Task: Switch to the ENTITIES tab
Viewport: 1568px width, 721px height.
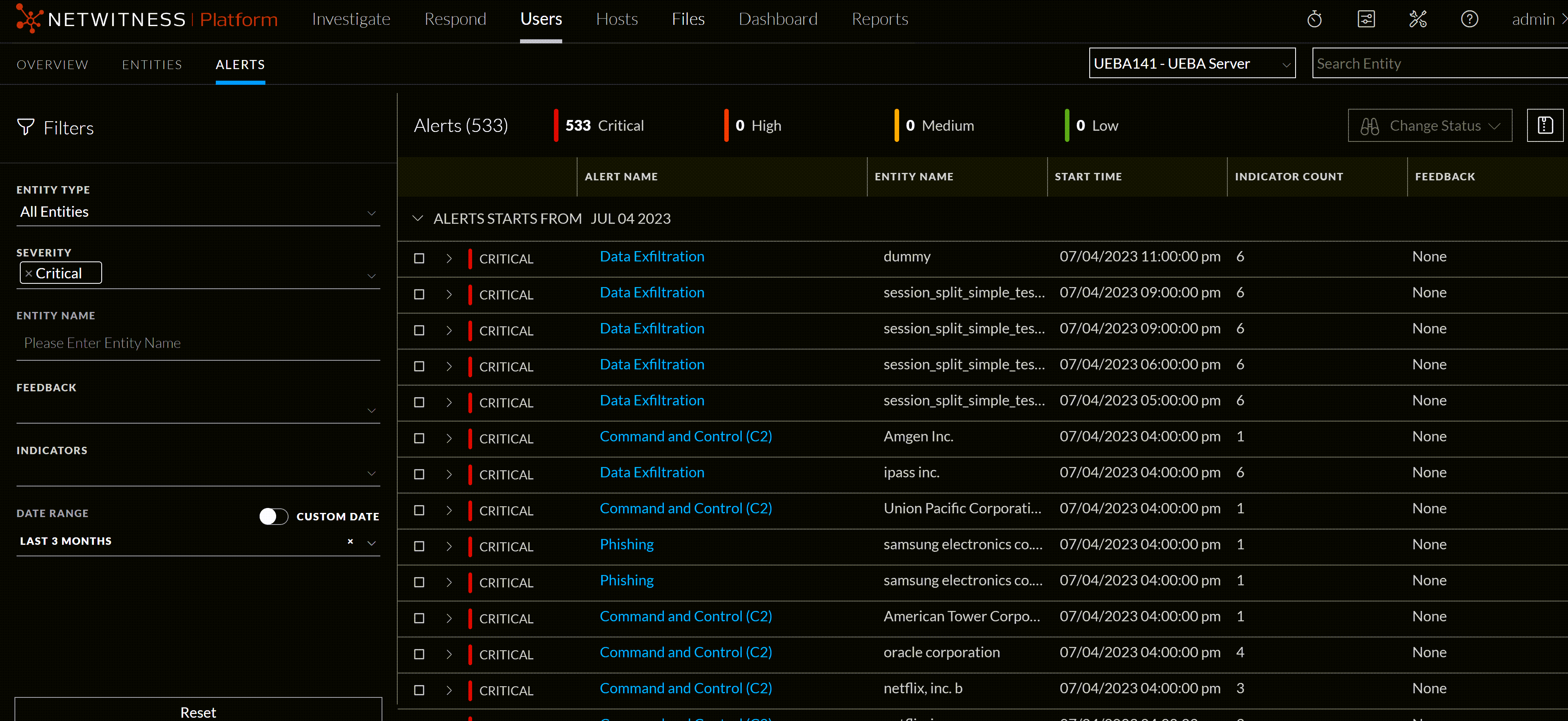Action: (x=152, y=64)
